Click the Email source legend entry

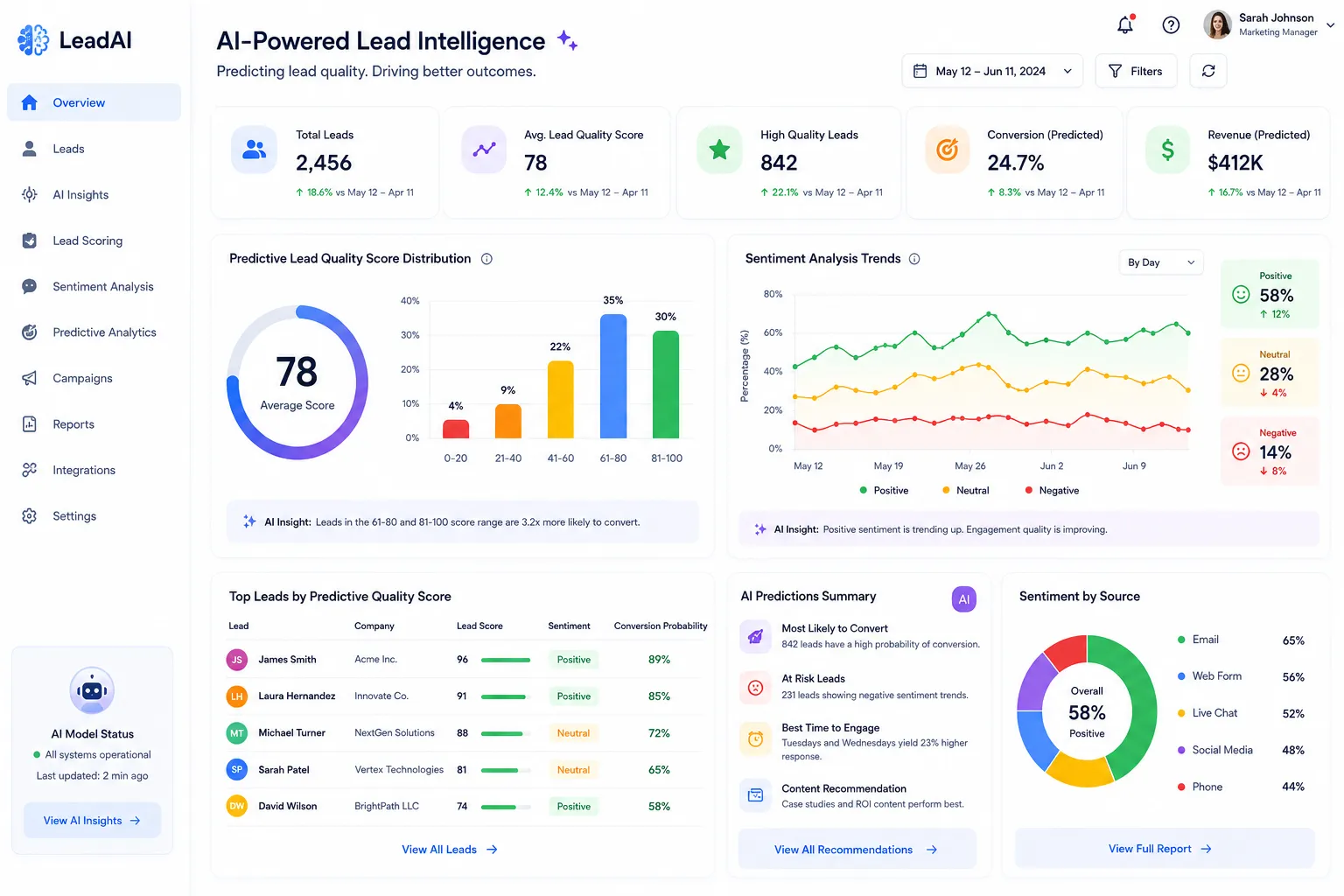pos(1241,640)
